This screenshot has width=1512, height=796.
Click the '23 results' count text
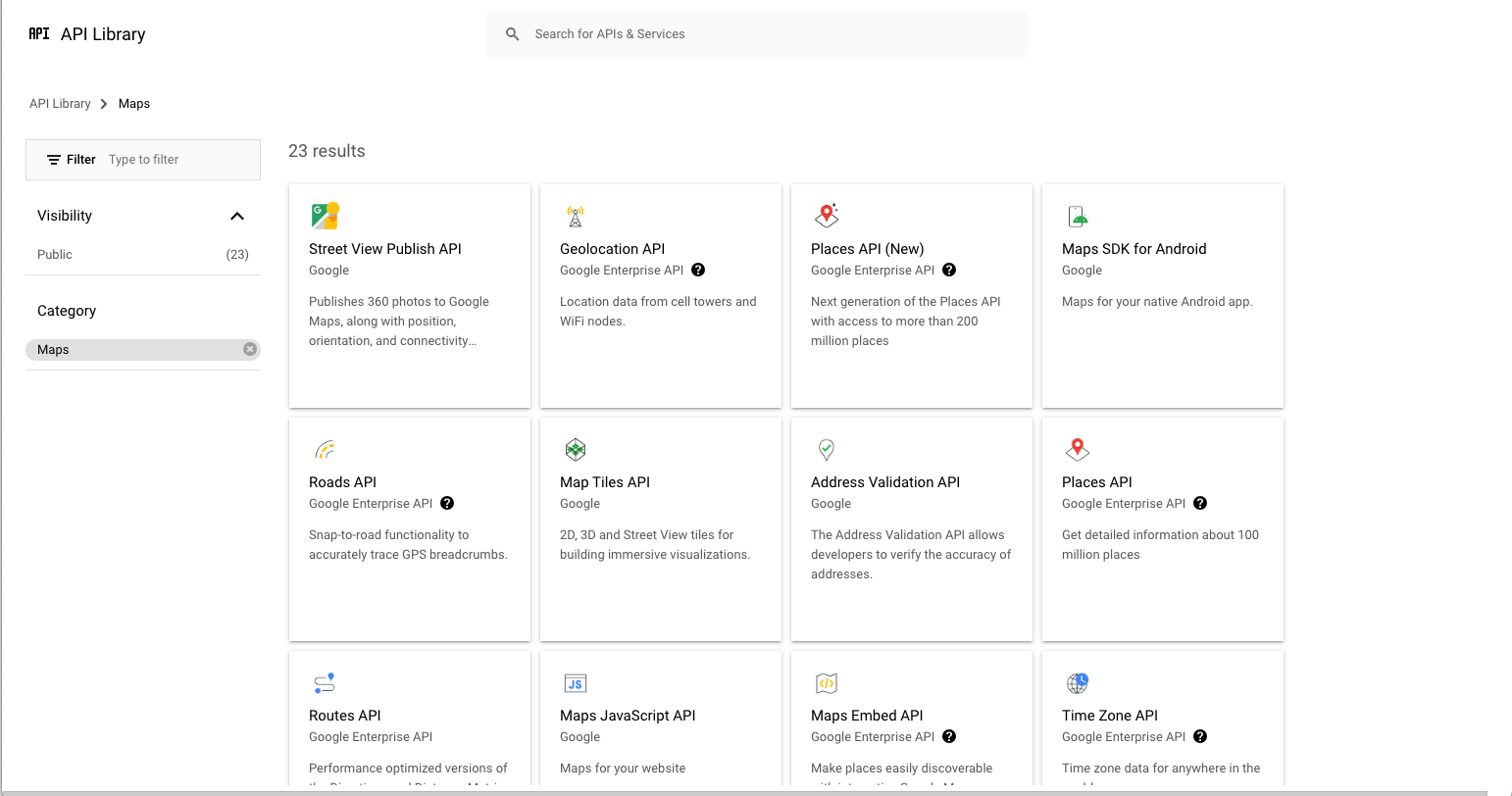(x=327, y=151)
